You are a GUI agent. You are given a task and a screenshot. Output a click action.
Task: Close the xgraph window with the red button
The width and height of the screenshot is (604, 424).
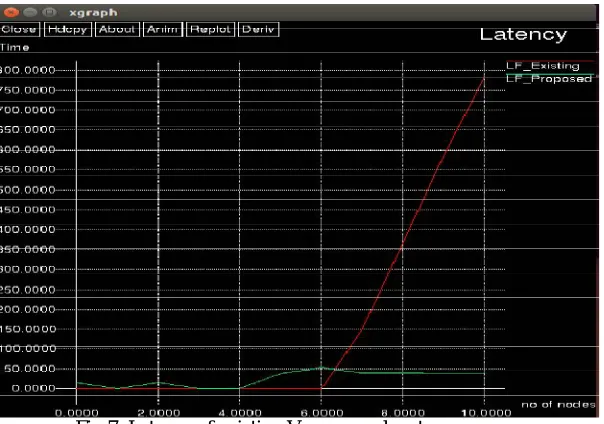[11, 12]
